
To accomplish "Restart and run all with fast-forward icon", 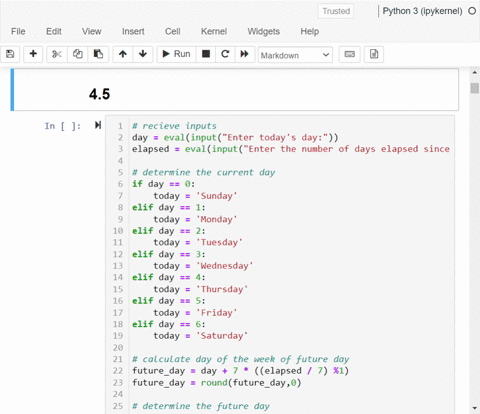I will click(x=245, y=54).
